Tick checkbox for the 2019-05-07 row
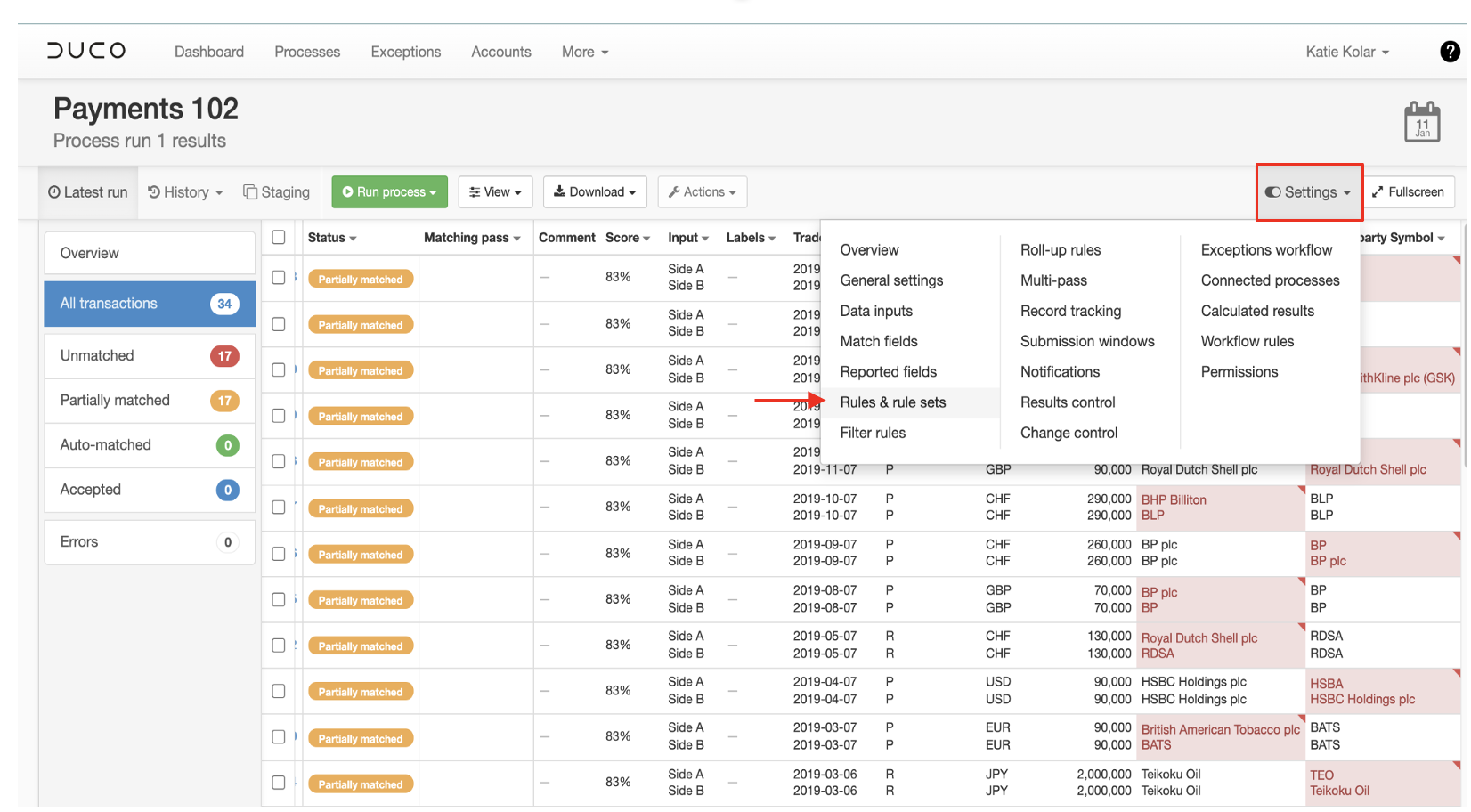 click(279, 645)
